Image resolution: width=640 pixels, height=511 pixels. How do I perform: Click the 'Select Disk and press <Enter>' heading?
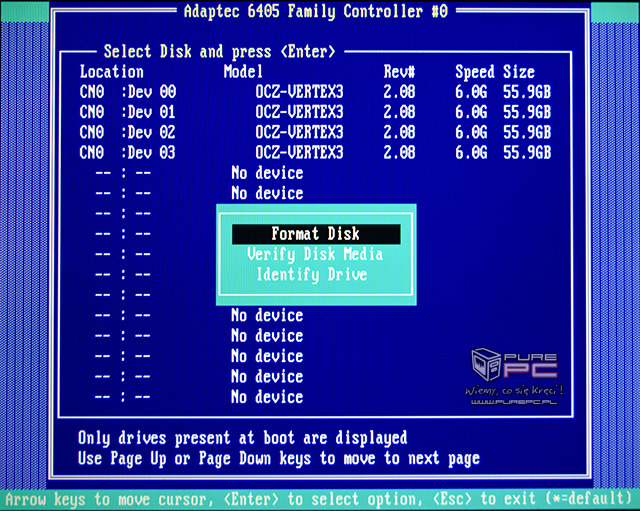(x=220, y=52)
